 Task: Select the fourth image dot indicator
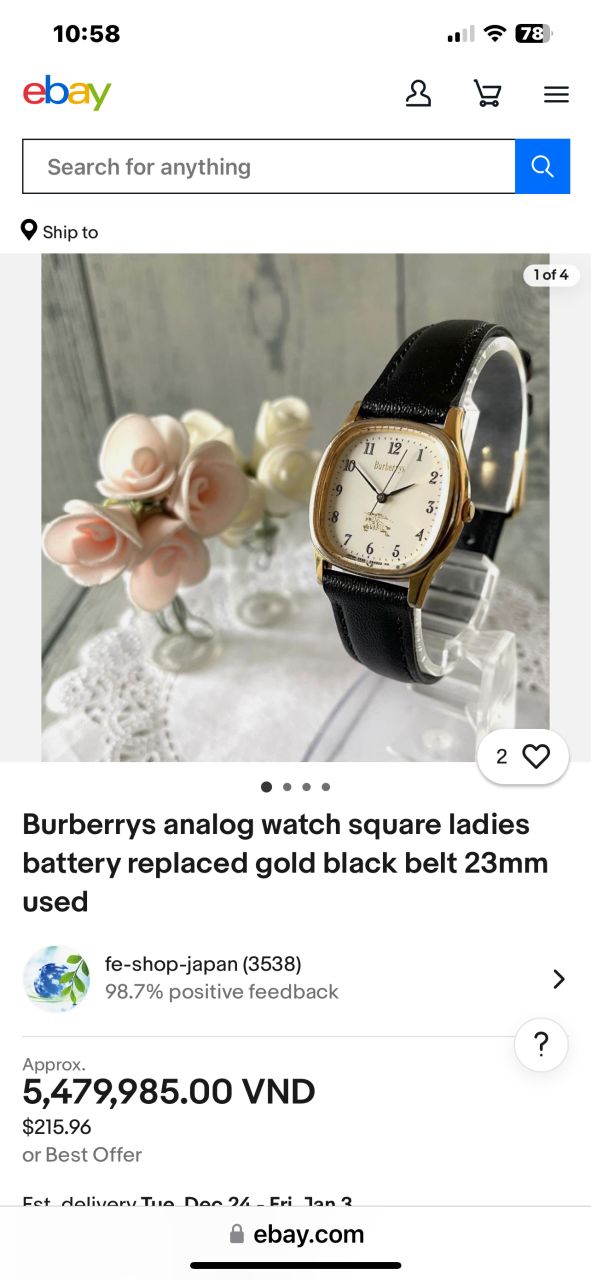[x=325, y=787]
